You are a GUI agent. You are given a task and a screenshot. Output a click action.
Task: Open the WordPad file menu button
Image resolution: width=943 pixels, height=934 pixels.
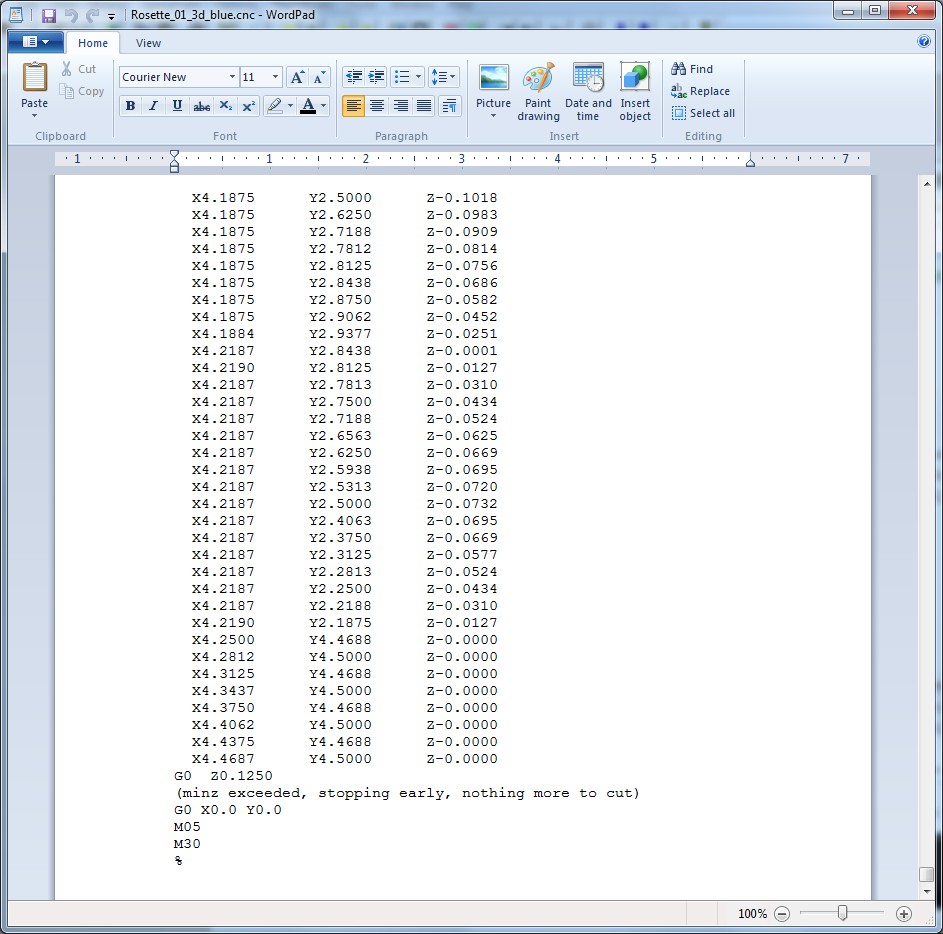point(35,43)
